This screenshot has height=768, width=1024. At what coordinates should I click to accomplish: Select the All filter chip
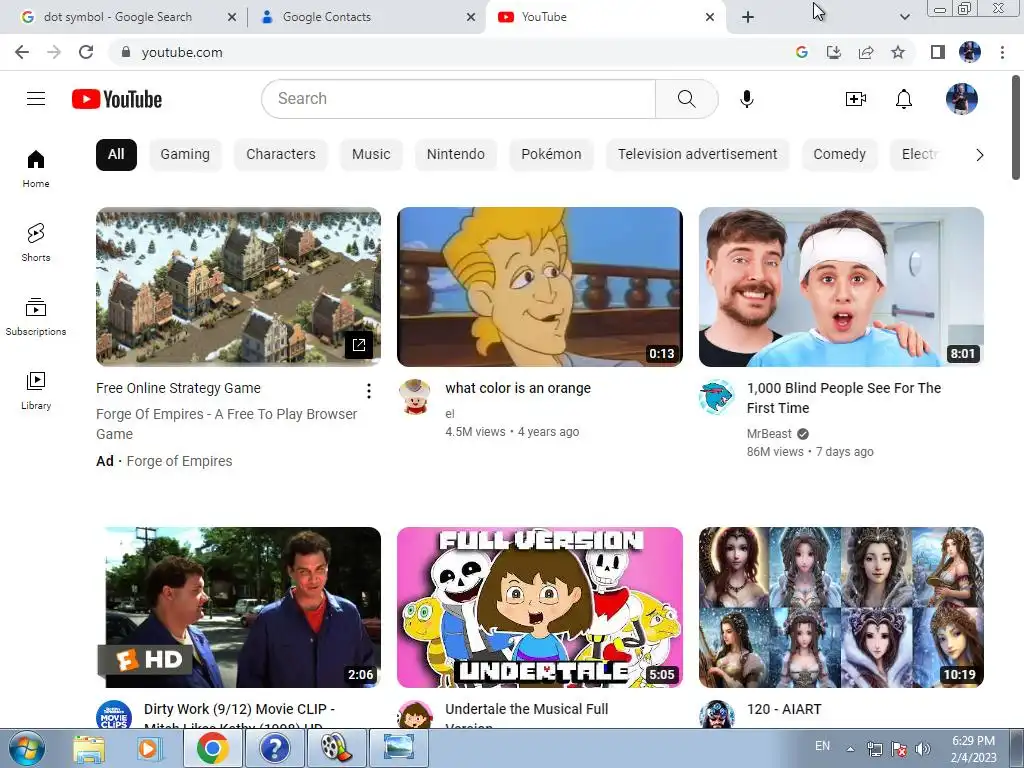click(116, 155)
